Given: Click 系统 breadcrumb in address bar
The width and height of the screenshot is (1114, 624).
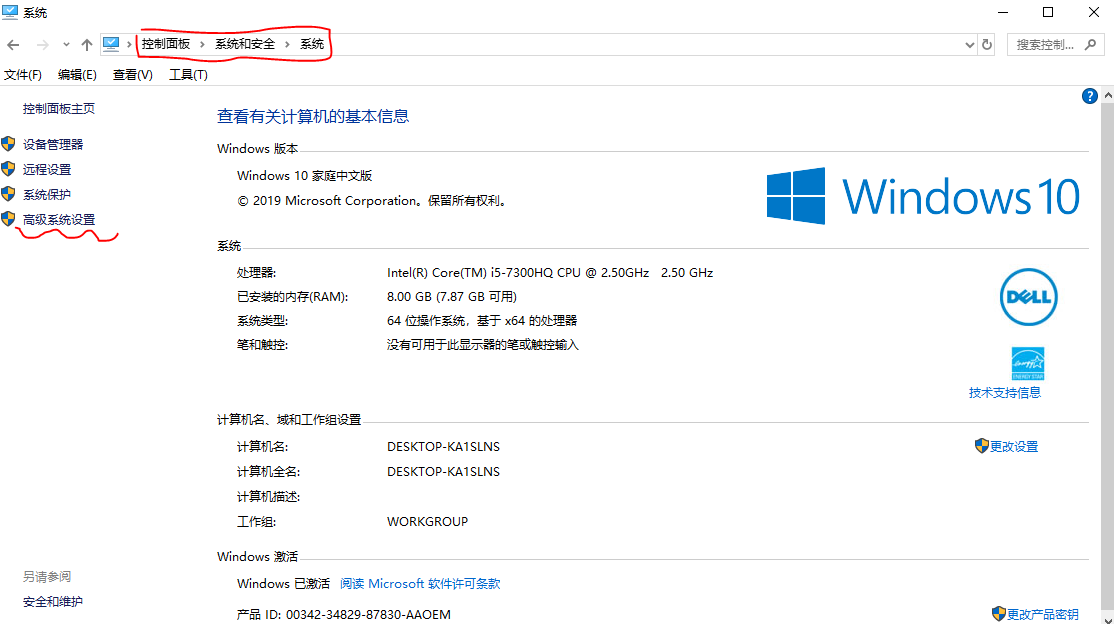Looking at the screenshot, I should tap(312, 44).
